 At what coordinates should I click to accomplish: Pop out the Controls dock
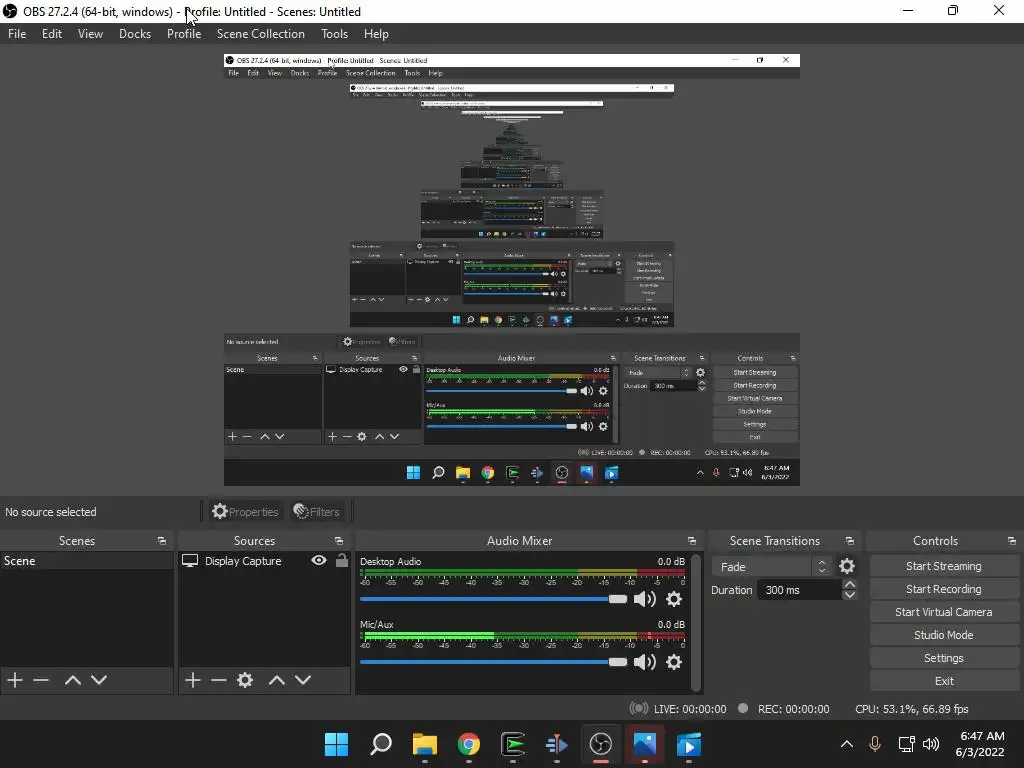click(x=1012, y=541)
